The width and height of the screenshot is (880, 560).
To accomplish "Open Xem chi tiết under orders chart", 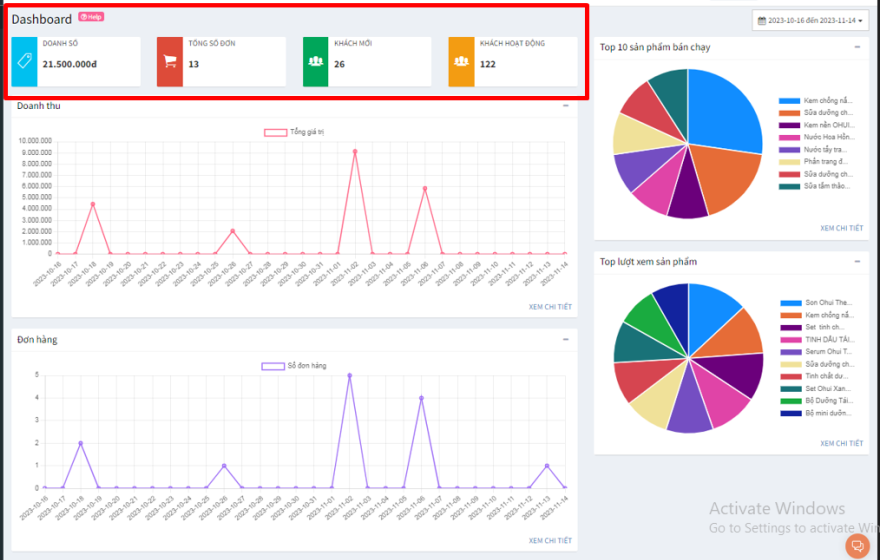I will (x=550, y=540).
